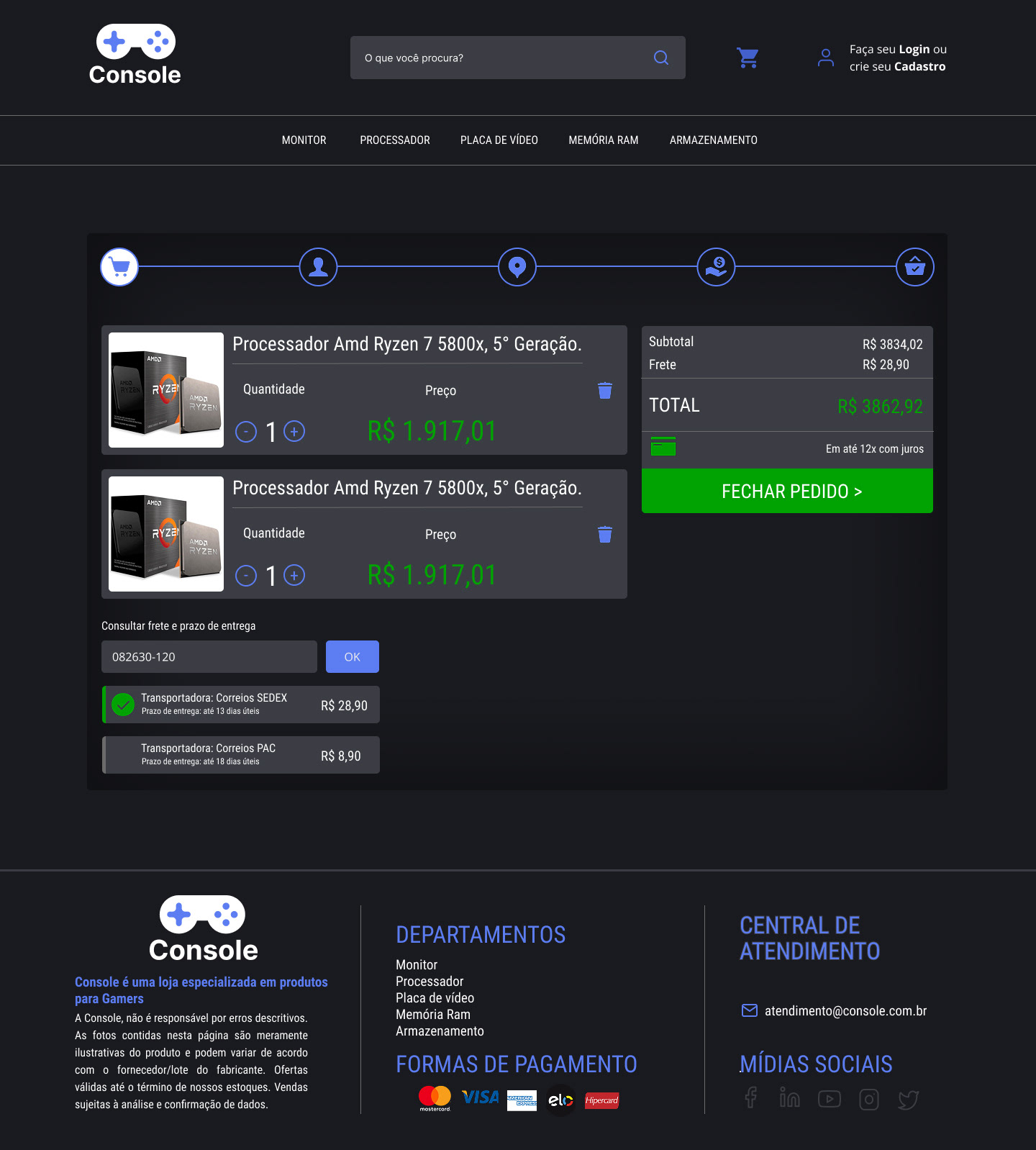Open the YouTube social media channel
Image resolution: width=1036 pixels, height=1150 pixels.
pyautogui.click(x=830, y=1099)
